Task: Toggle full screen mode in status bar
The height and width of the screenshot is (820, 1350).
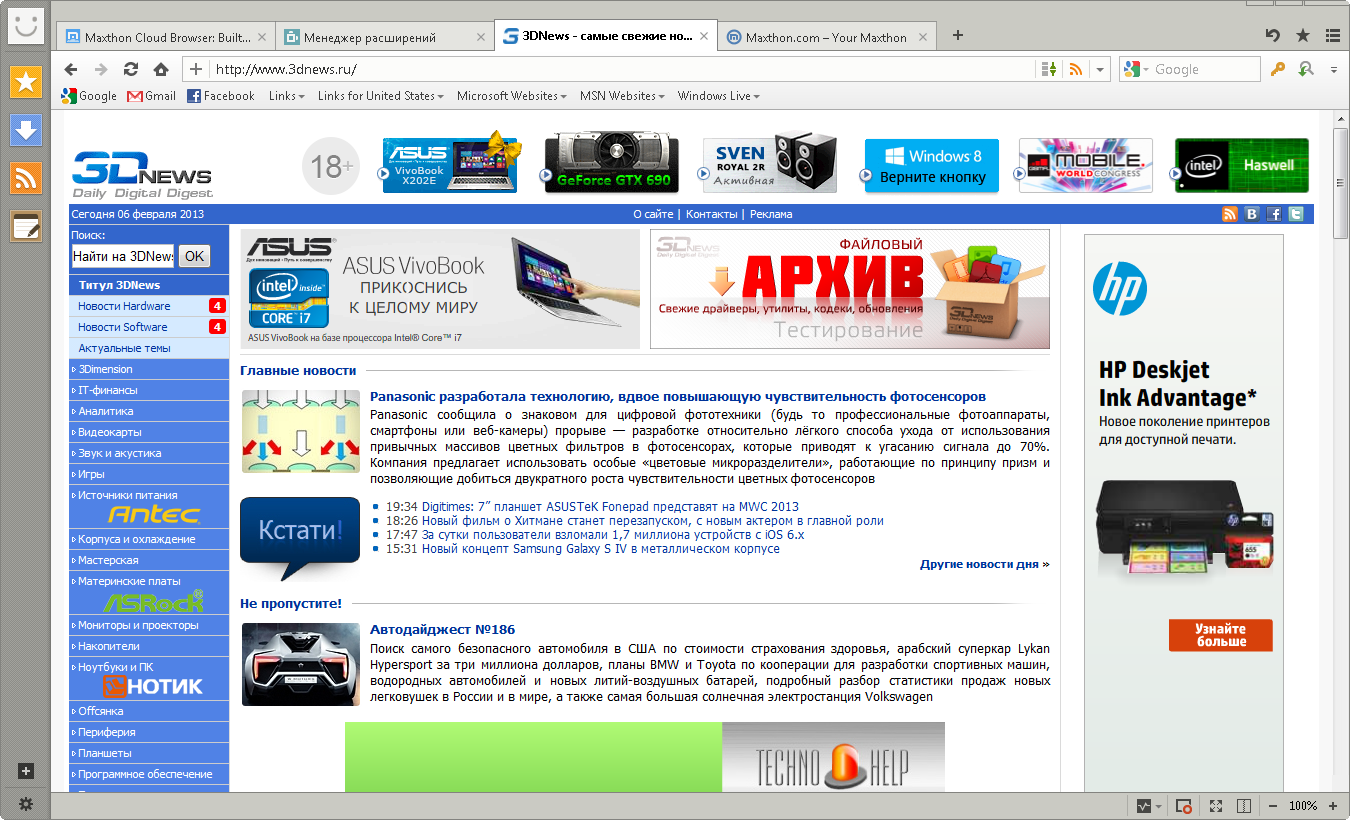Action: [1216, 806]
